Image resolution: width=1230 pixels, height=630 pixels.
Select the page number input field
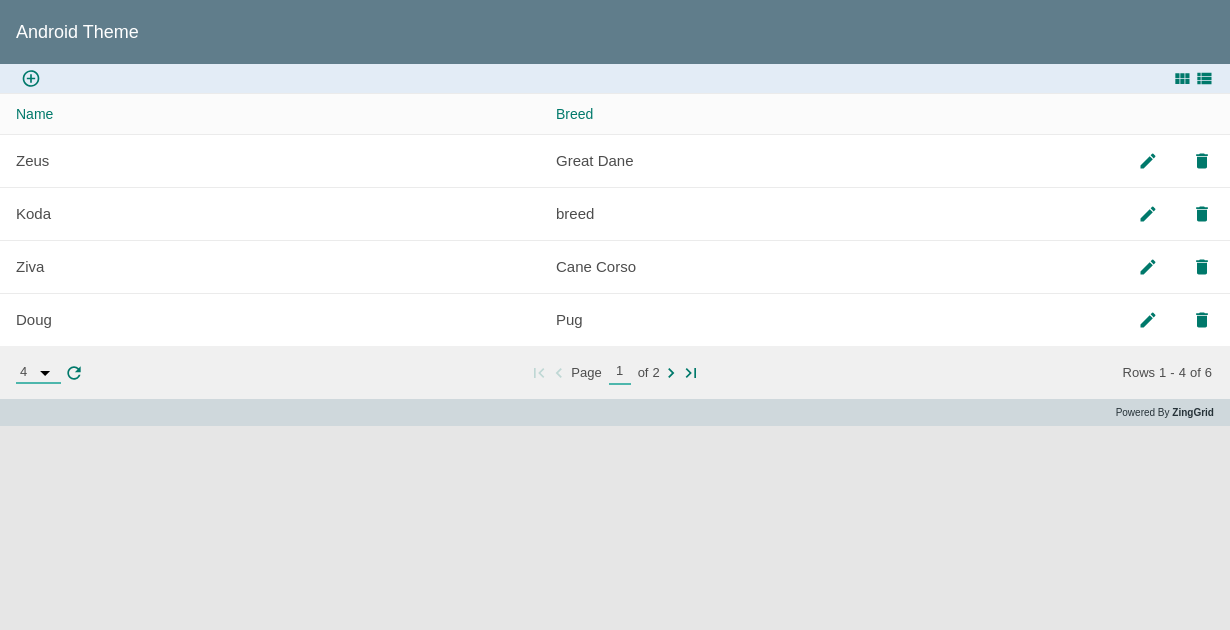tap(620, 371)
